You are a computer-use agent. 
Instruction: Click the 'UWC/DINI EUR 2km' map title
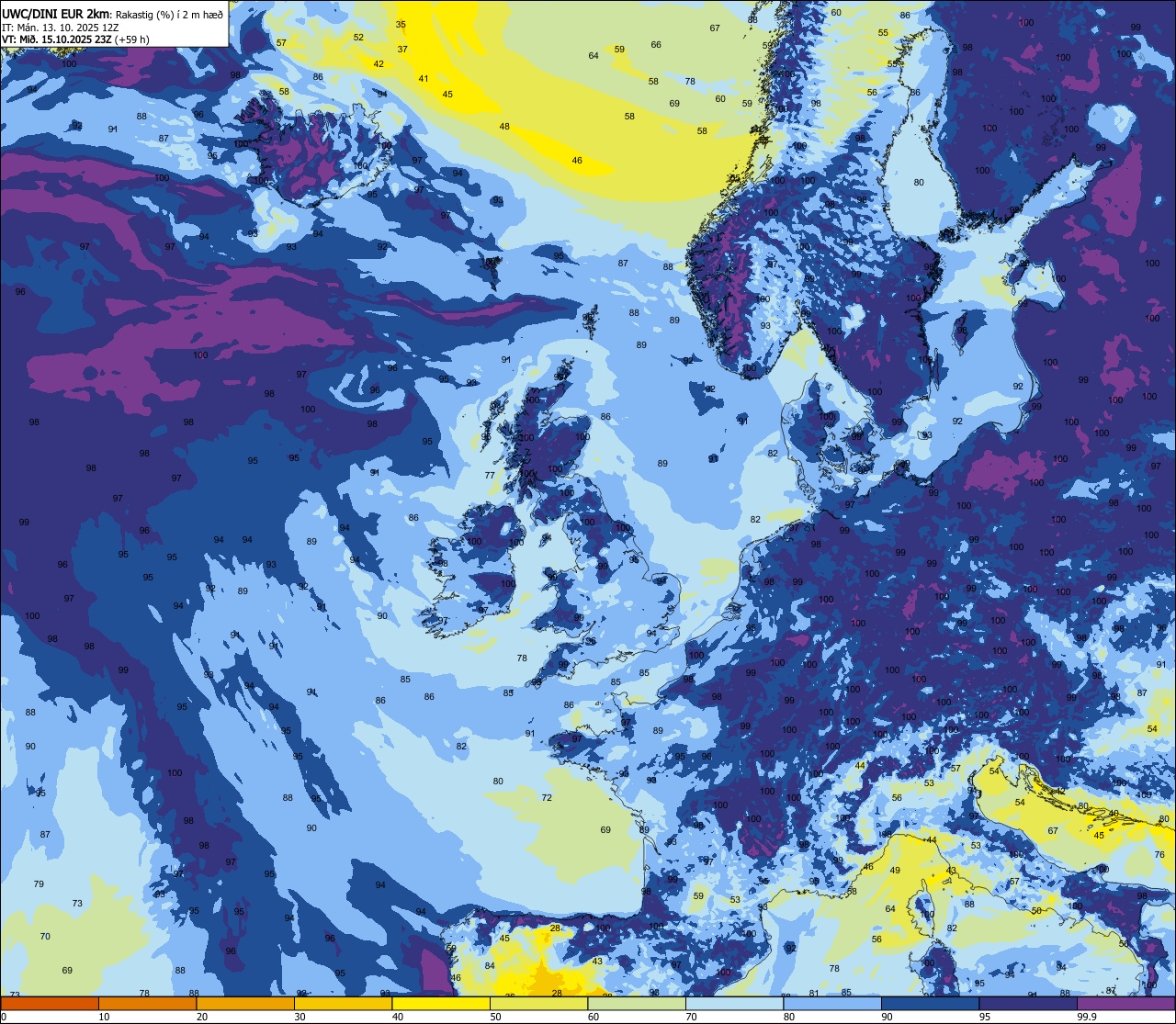(56, 12)
